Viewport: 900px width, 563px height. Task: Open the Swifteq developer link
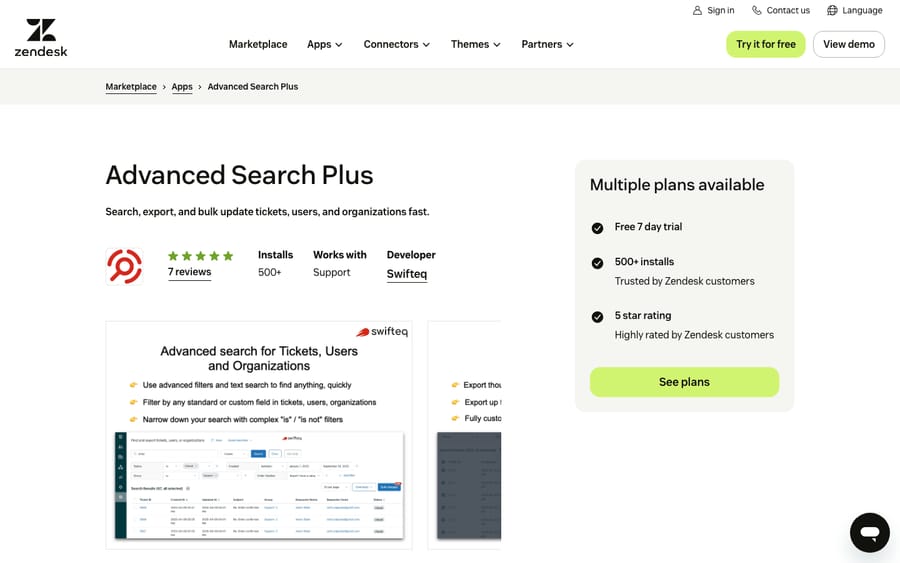tap(407, 274)
